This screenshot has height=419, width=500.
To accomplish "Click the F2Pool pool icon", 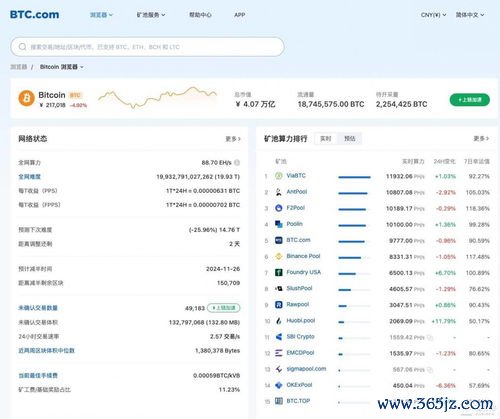I will [279, 208].
